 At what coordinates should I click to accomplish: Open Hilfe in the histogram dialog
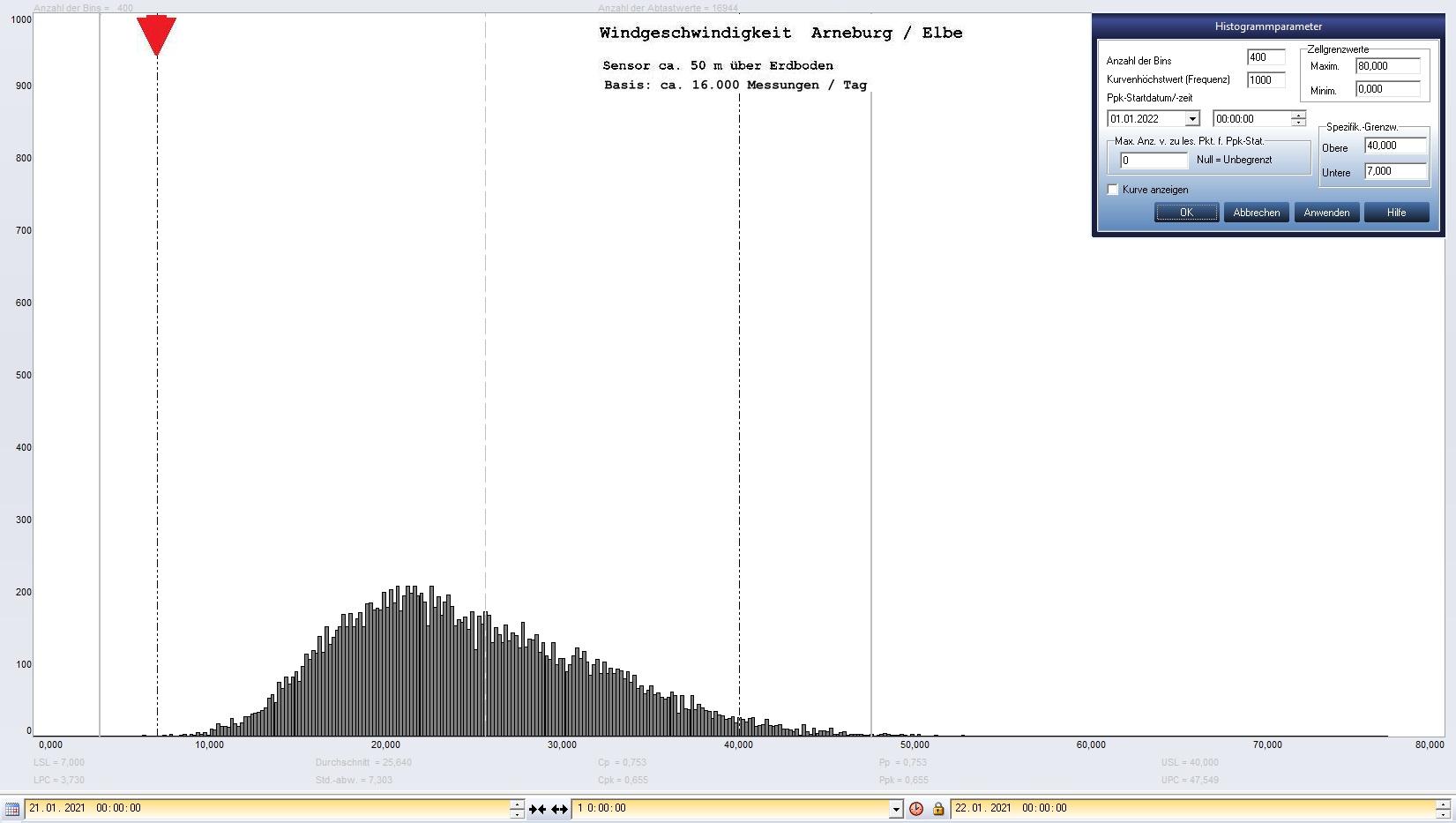1396,213
